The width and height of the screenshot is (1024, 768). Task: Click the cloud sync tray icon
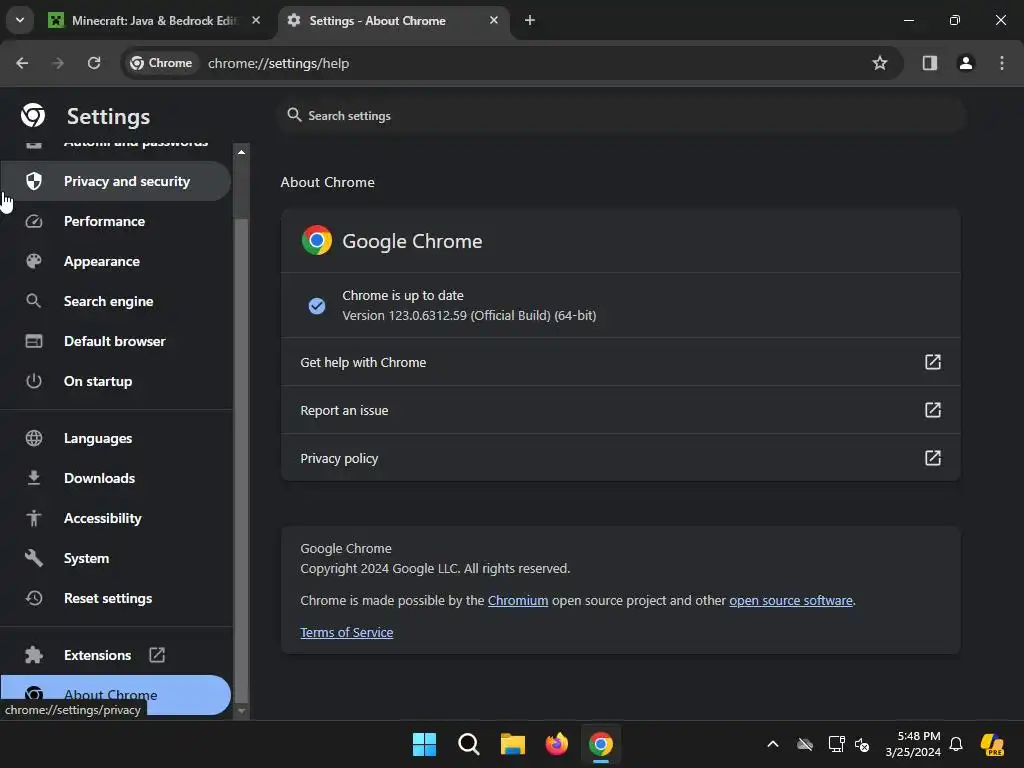pyautogui.click(x=805, y=744)
